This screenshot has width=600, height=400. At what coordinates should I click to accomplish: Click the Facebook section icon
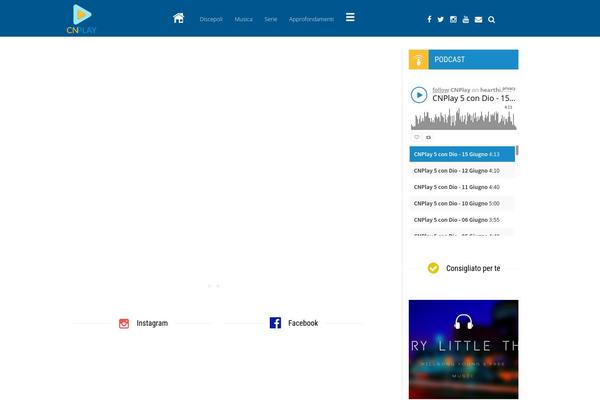coord(275,323)
